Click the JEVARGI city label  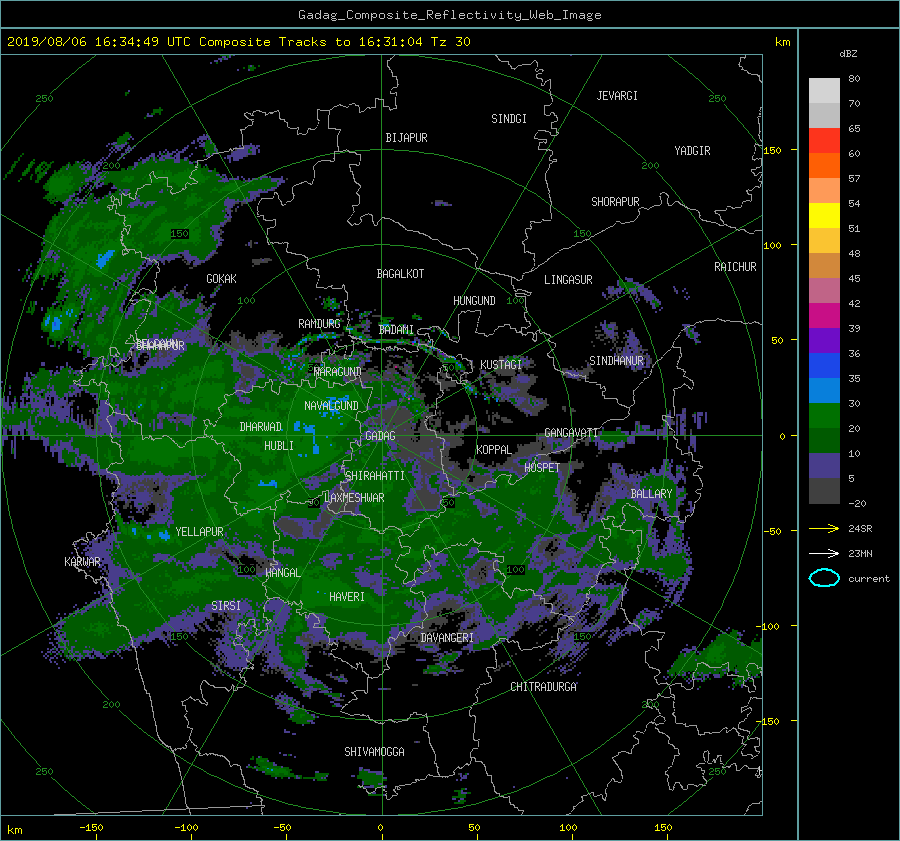[x=617, y=96]
